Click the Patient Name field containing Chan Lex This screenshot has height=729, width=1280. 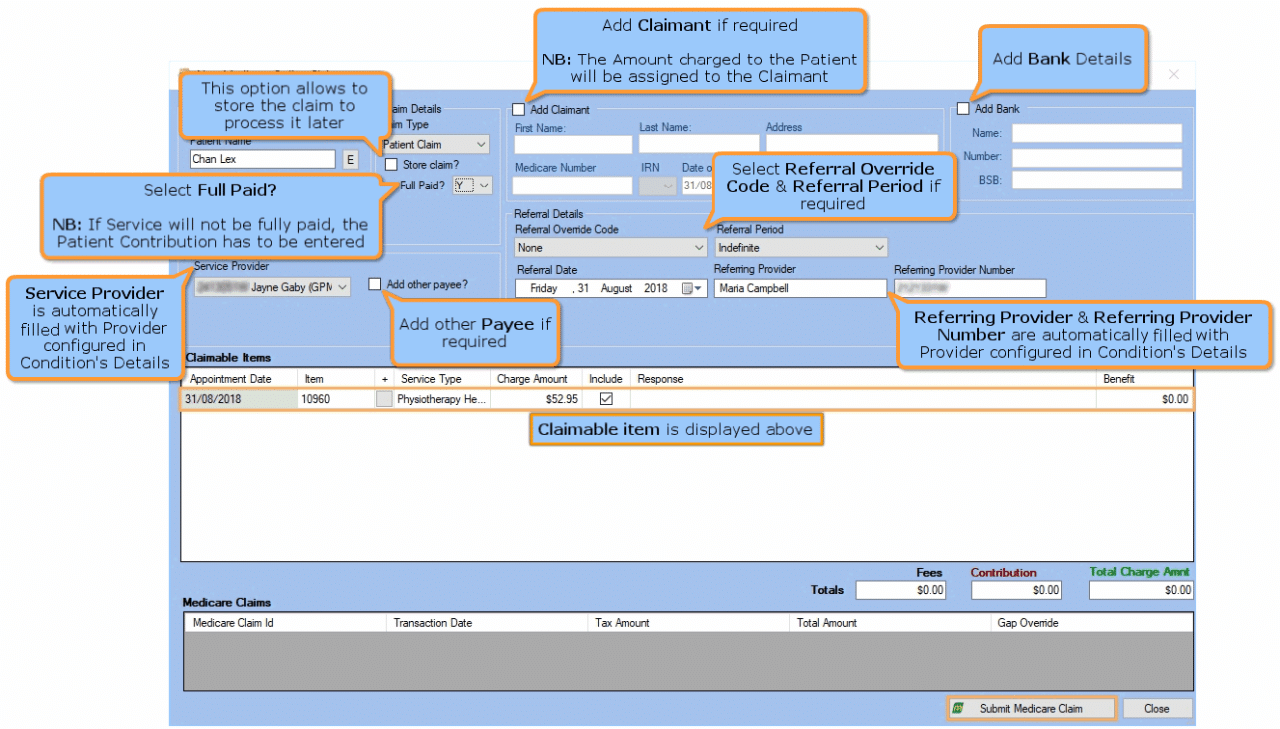point(263,159)
